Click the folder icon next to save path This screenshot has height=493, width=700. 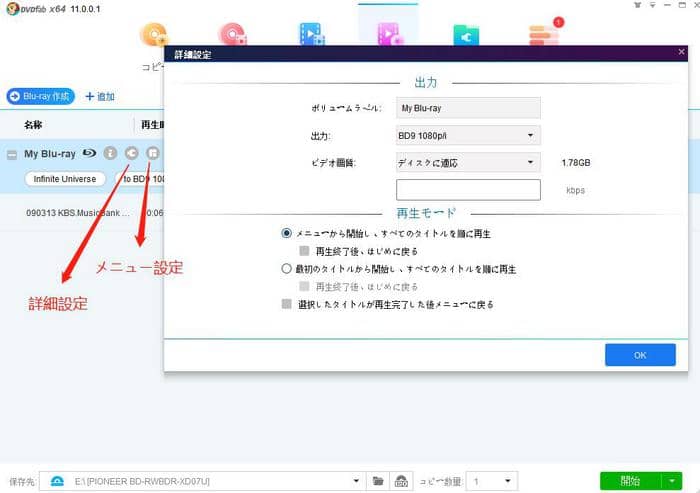[x=378, y=481]
